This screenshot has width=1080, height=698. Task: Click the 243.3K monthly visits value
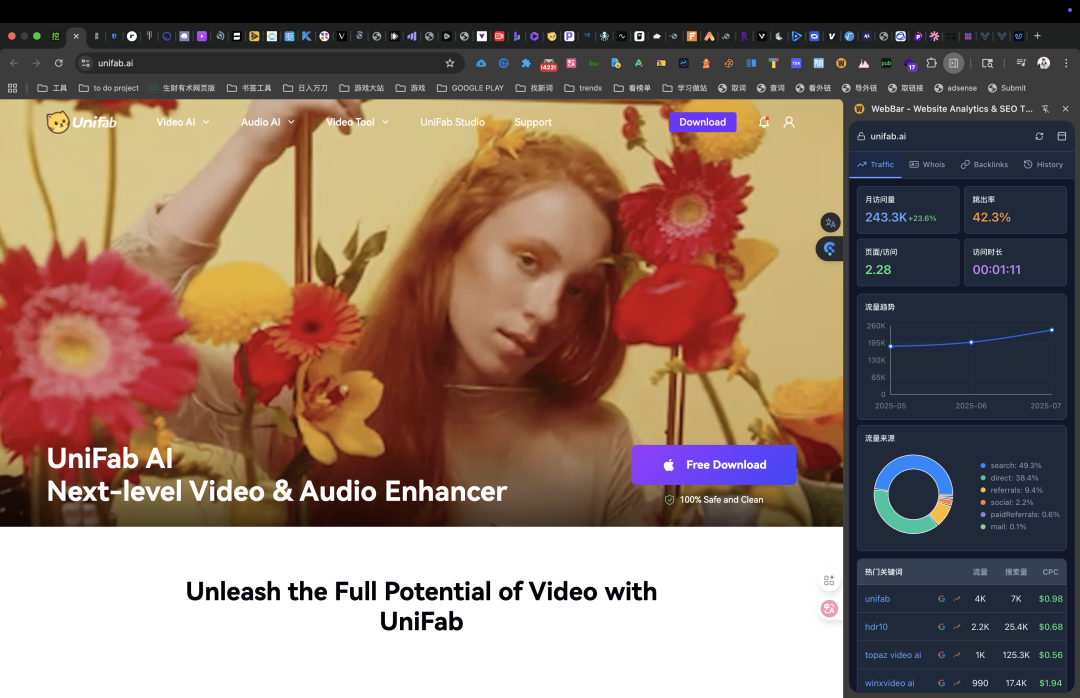[x=886, y=218]
